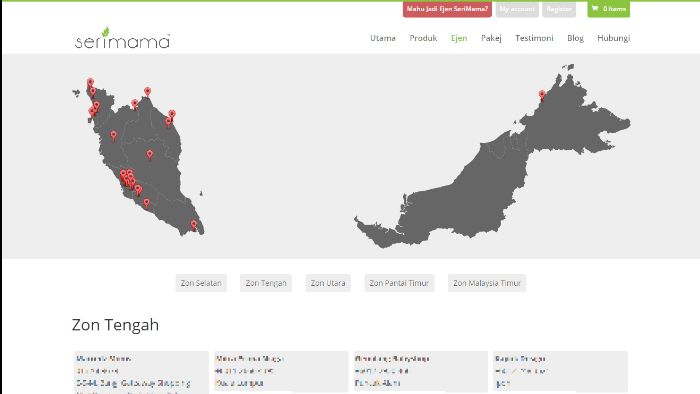Open the My account link
The height and width of the screenshot is (394, 700).
[x=517, y=9]
